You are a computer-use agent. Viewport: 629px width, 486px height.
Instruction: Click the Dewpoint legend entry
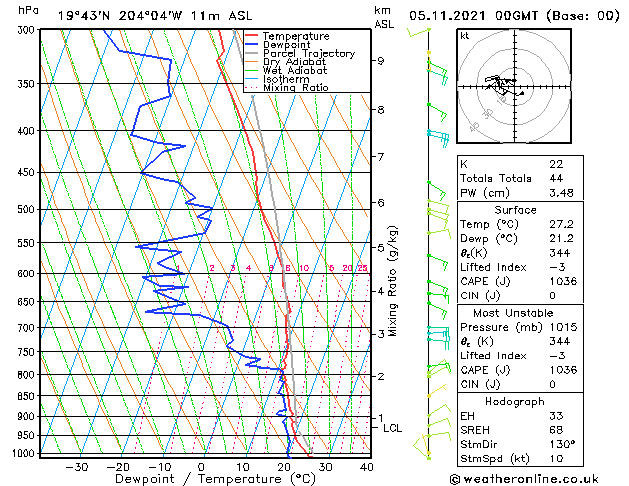click(x=286, y=45)
